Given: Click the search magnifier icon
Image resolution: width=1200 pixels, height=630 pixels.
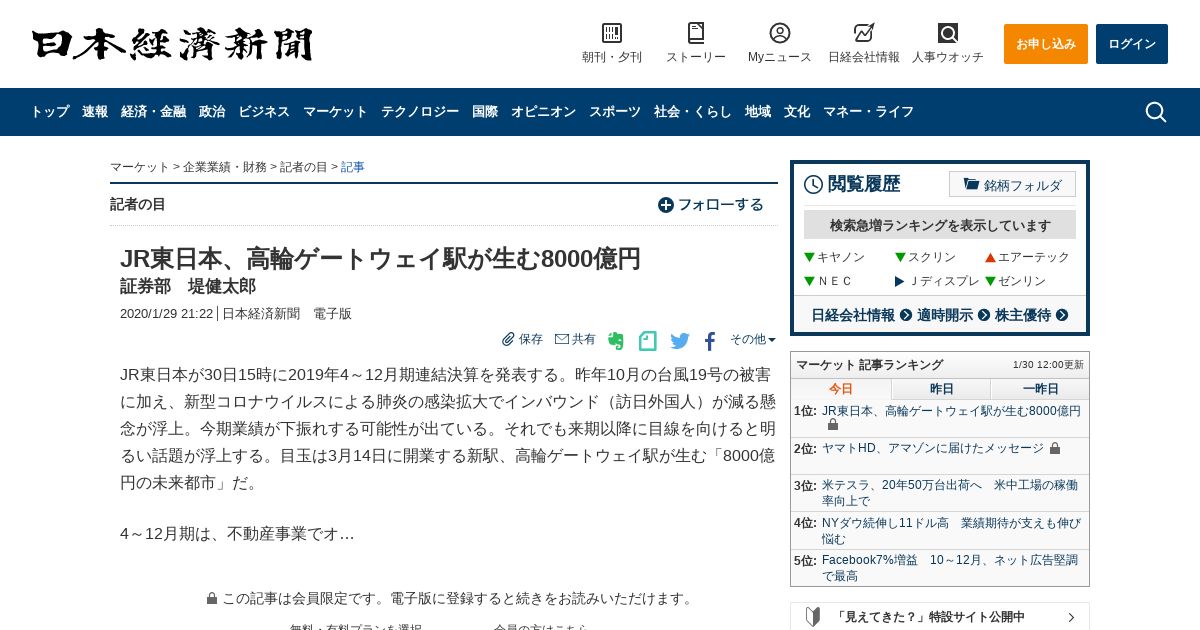Looking at the screenshot, I should tap(1156, 112).
